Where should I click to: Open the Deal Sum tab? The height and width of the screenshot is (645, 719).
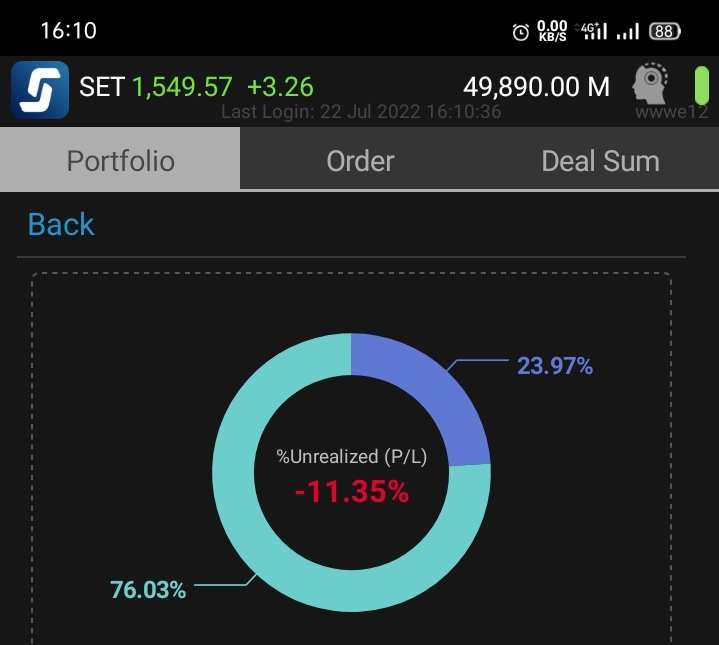click(x=600, y=159)
